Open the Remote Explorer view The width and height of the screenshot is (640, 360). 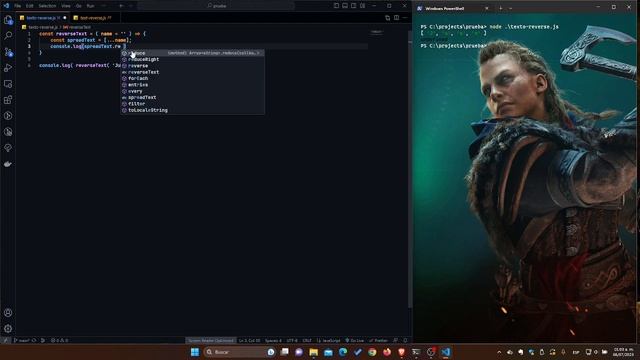click(8, 84)
